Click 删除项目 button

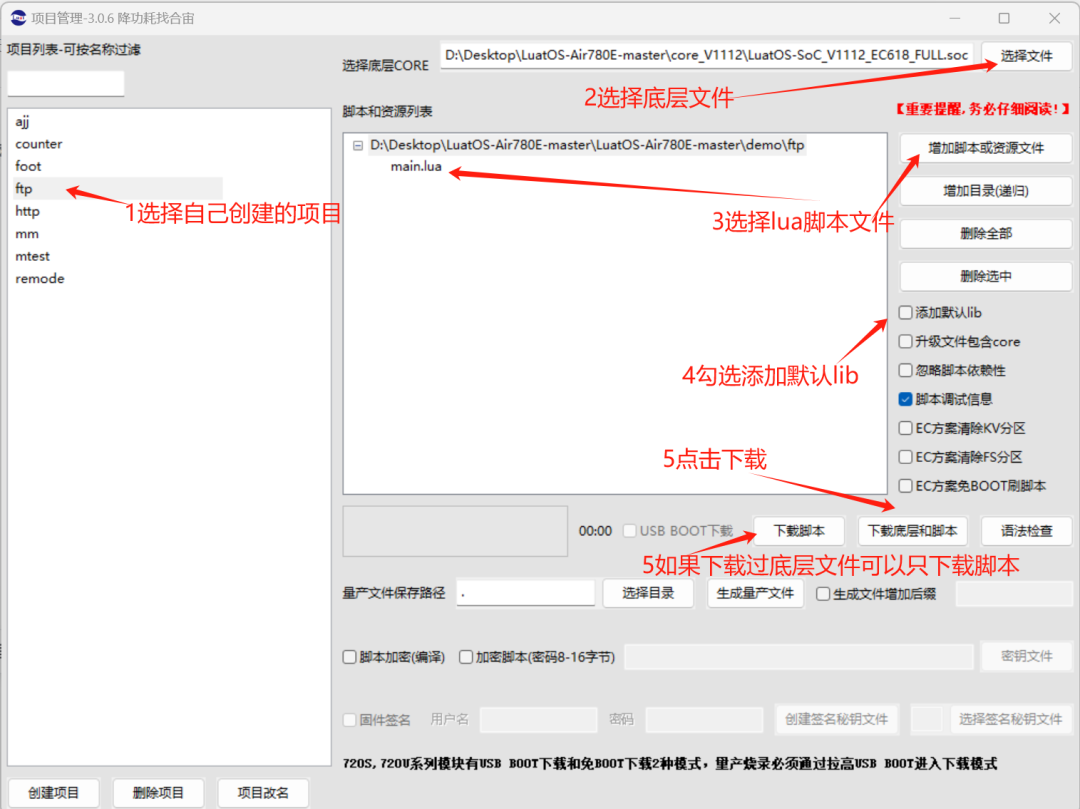tap(158, 793)
